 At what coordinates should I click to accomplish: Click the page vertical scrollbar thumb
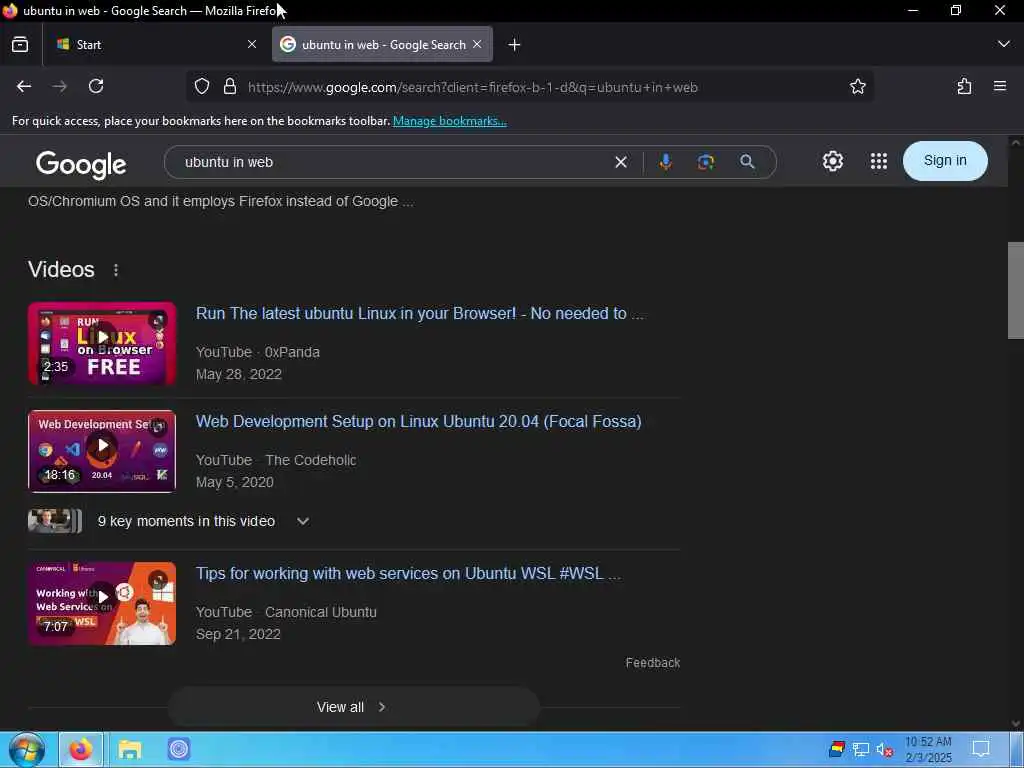pos(1016,290)
